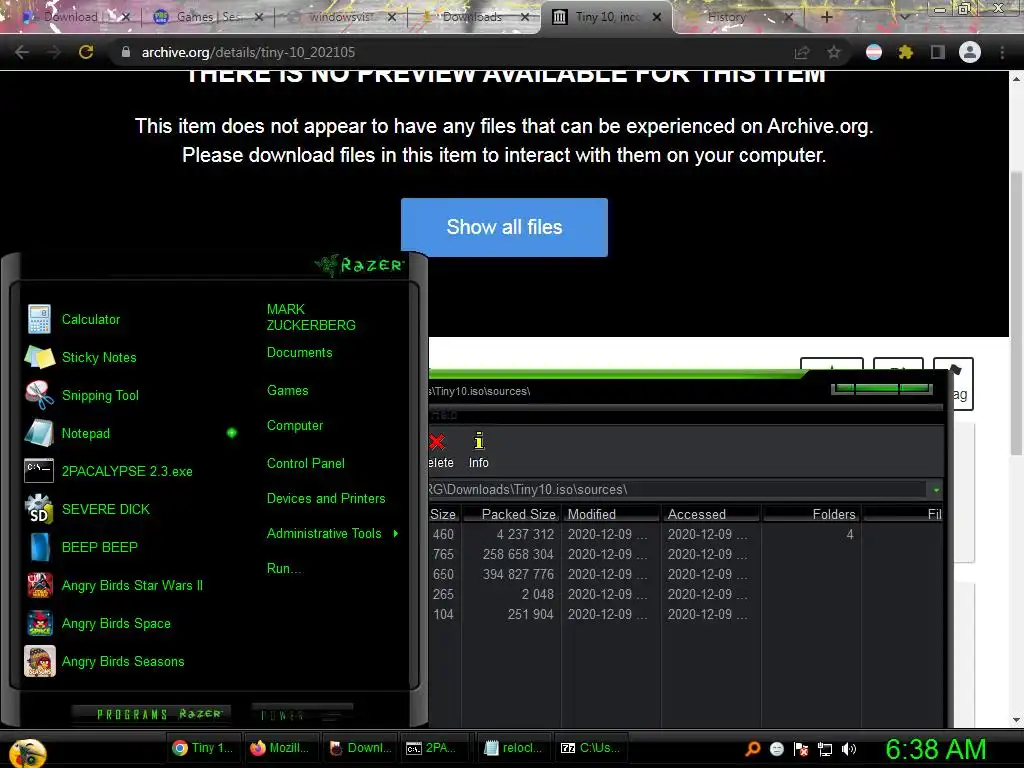This screenshot has width=1024, height=768.
Task: Open the MARK ZUCKERBERG user folder
Action: click(311, 317)
